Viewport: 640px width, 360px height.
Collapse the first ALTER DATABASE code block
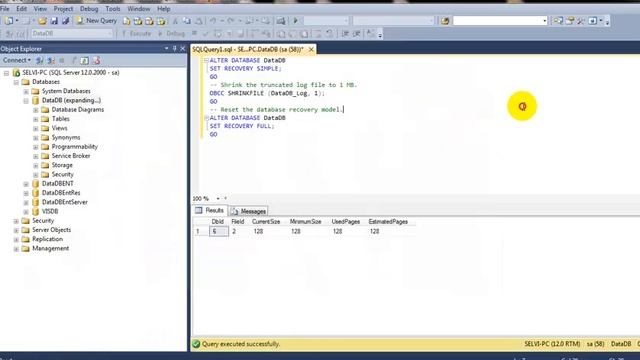point(206,60)
